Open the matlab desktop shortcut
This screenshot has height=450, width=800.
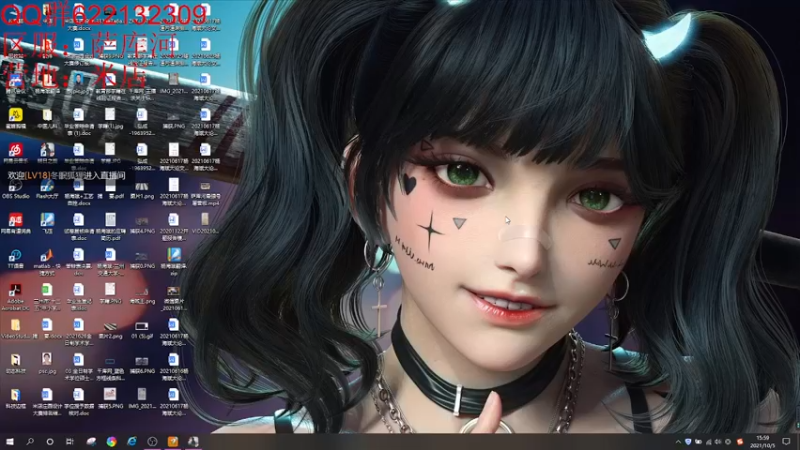click(x=47, y=261)
